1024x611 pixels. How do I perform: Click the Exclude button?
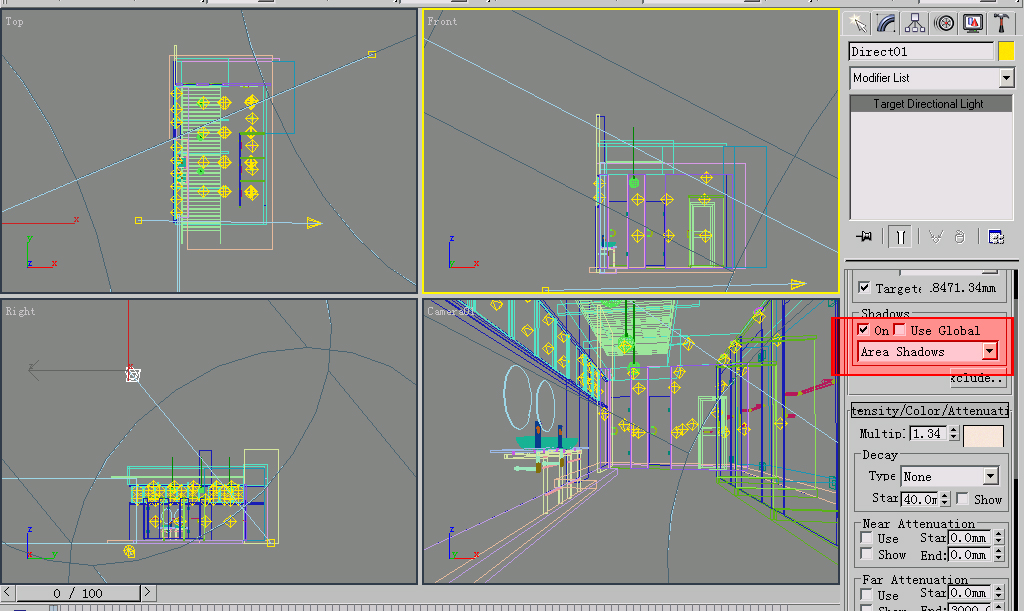pos(981,378)
